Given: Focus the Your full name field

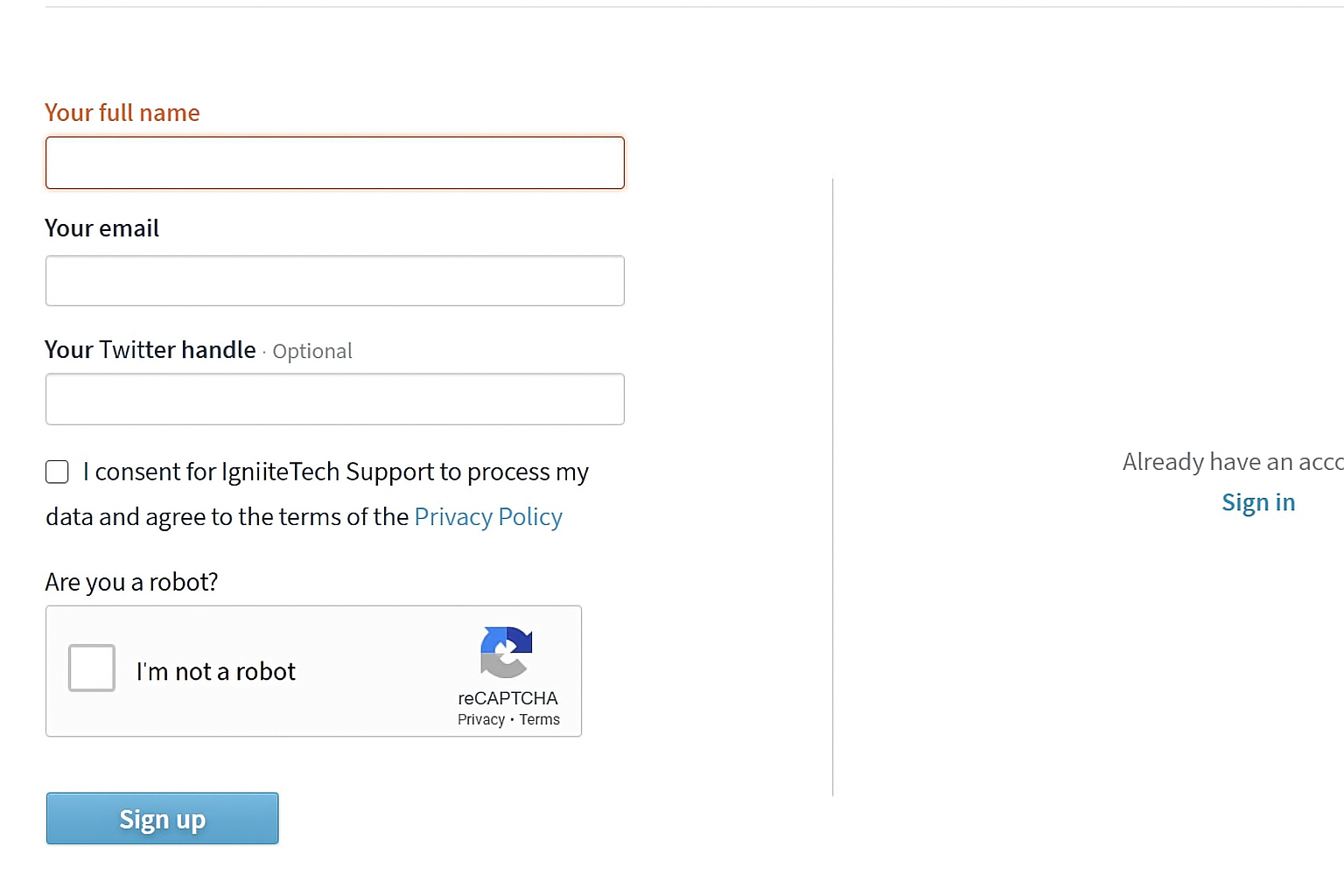Looking at the screenshot, I should 335,163.
